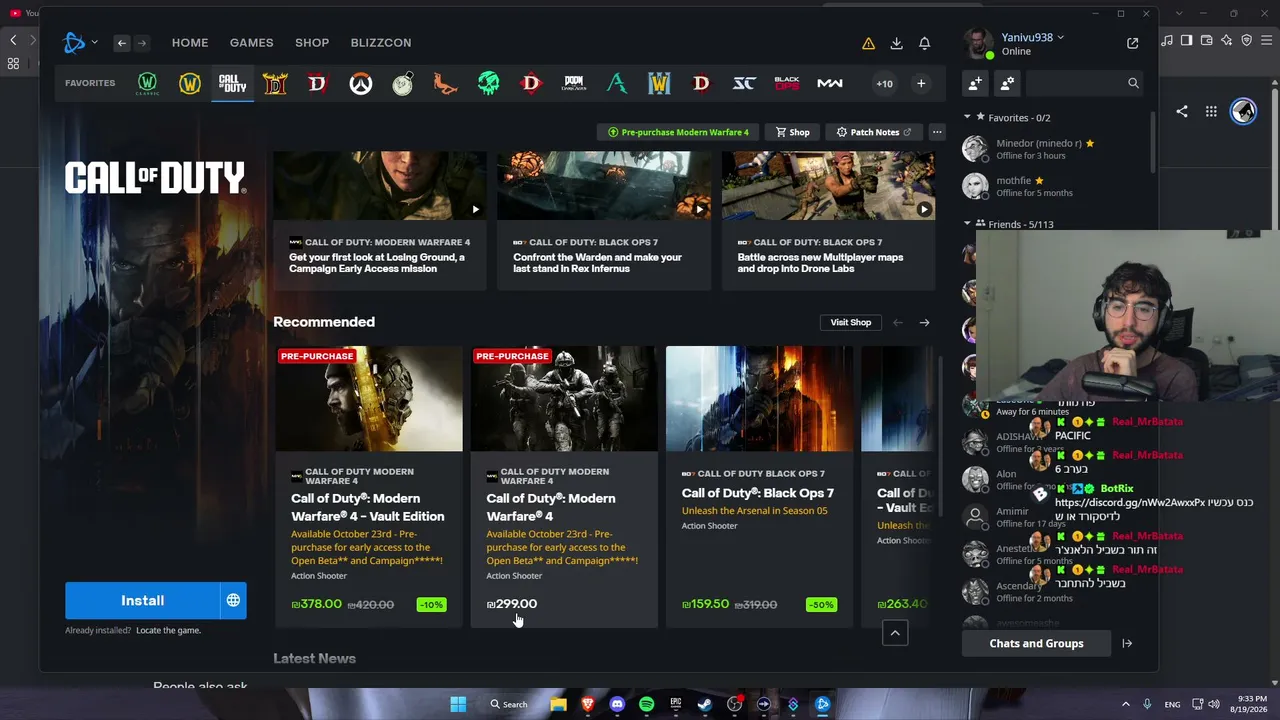
Task: Select the Call of Duty favorites tab
Action: pos(232,84)
